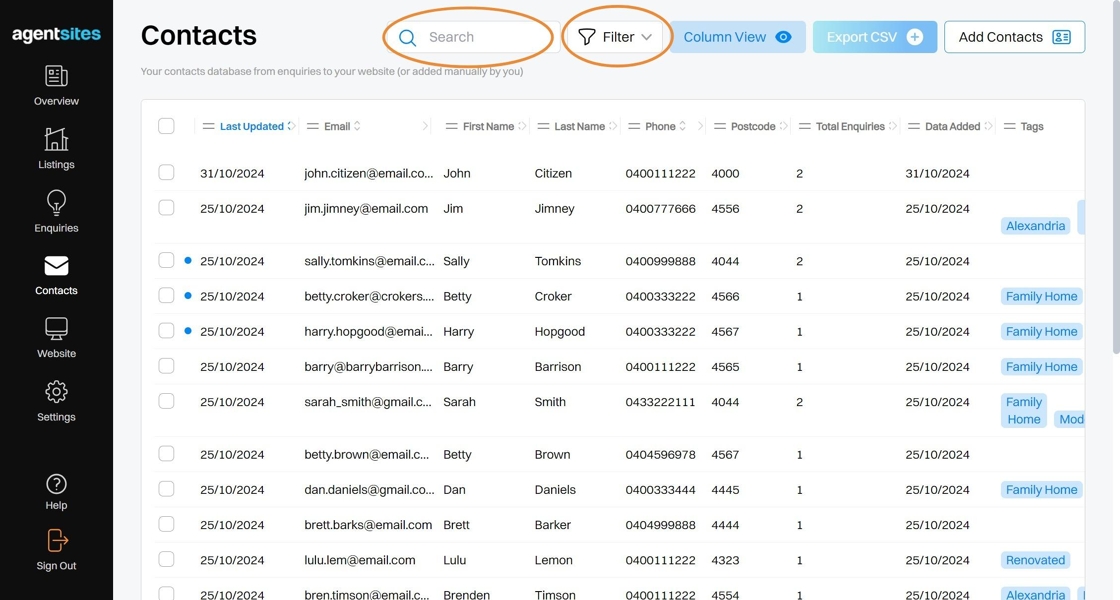Check the Betty Brown row checkbox
Image resolution: width=1120 pixels, height=600 pixels.
click(166, 454)
